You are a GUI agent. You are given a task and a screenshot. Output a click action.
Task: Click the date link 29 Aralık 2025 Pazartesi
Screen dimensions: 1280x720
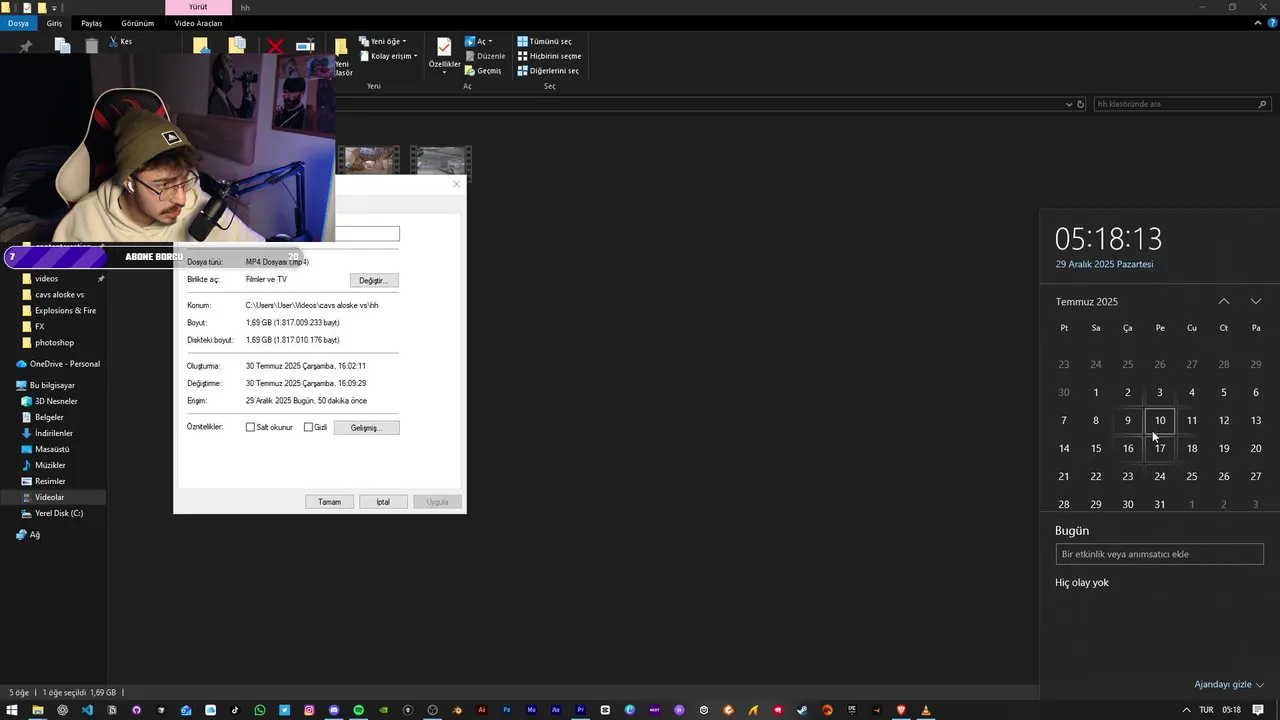(1105, 264)
